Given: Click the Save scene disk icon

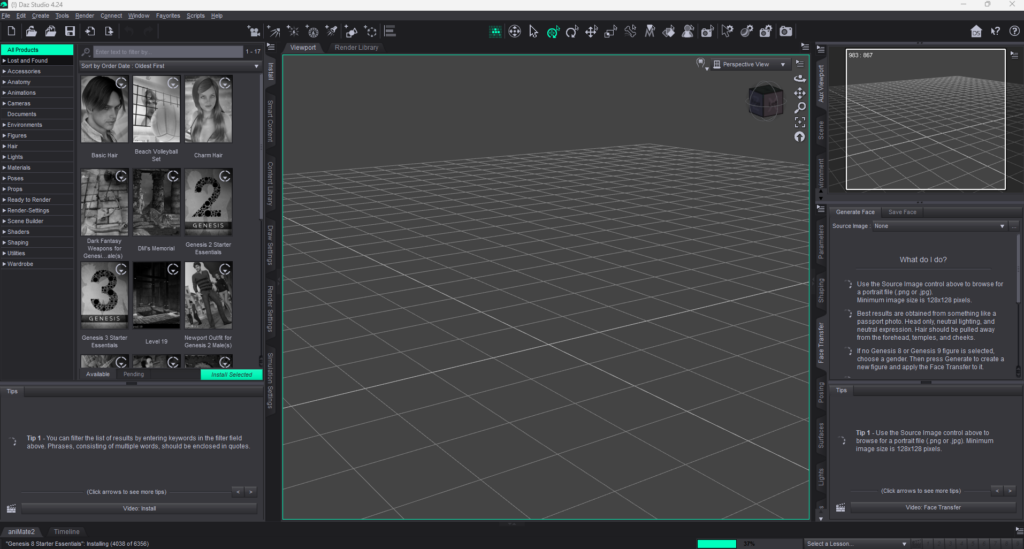Looking at the screenshot, I should (70, 32).
